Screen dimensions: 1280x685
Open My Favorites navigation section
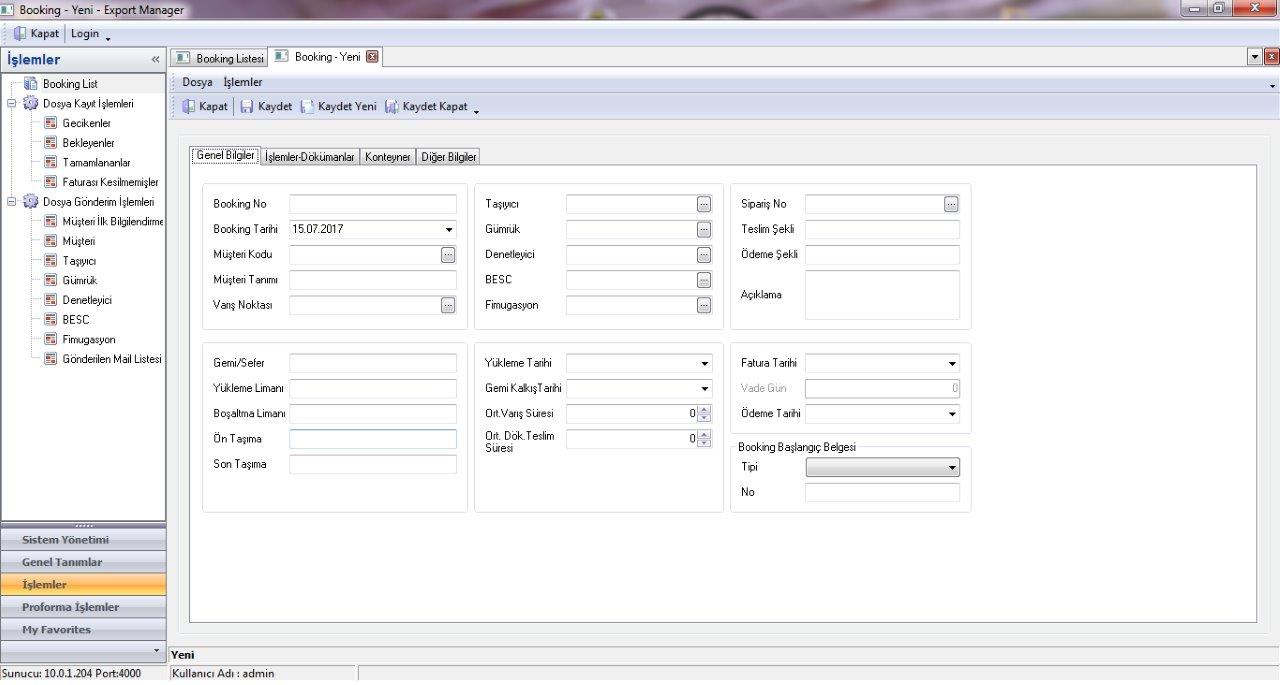83,630
